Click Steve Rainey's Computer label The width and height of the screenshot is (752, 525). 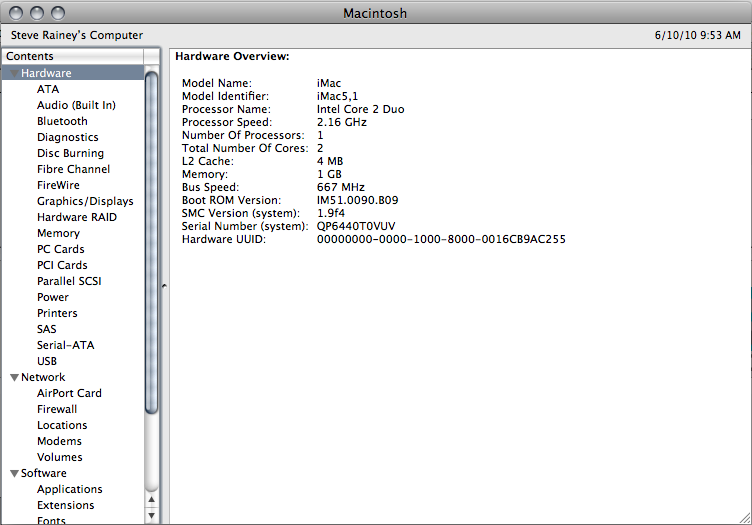(x=77, y=35)
